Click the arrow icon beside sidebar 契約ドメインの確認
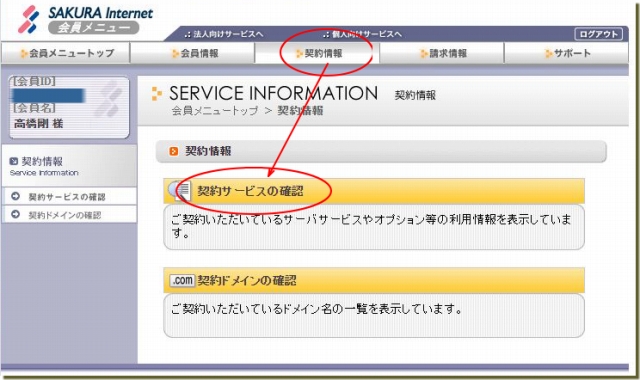The width and height of the screenshot is (640, 380). point(16,214)
